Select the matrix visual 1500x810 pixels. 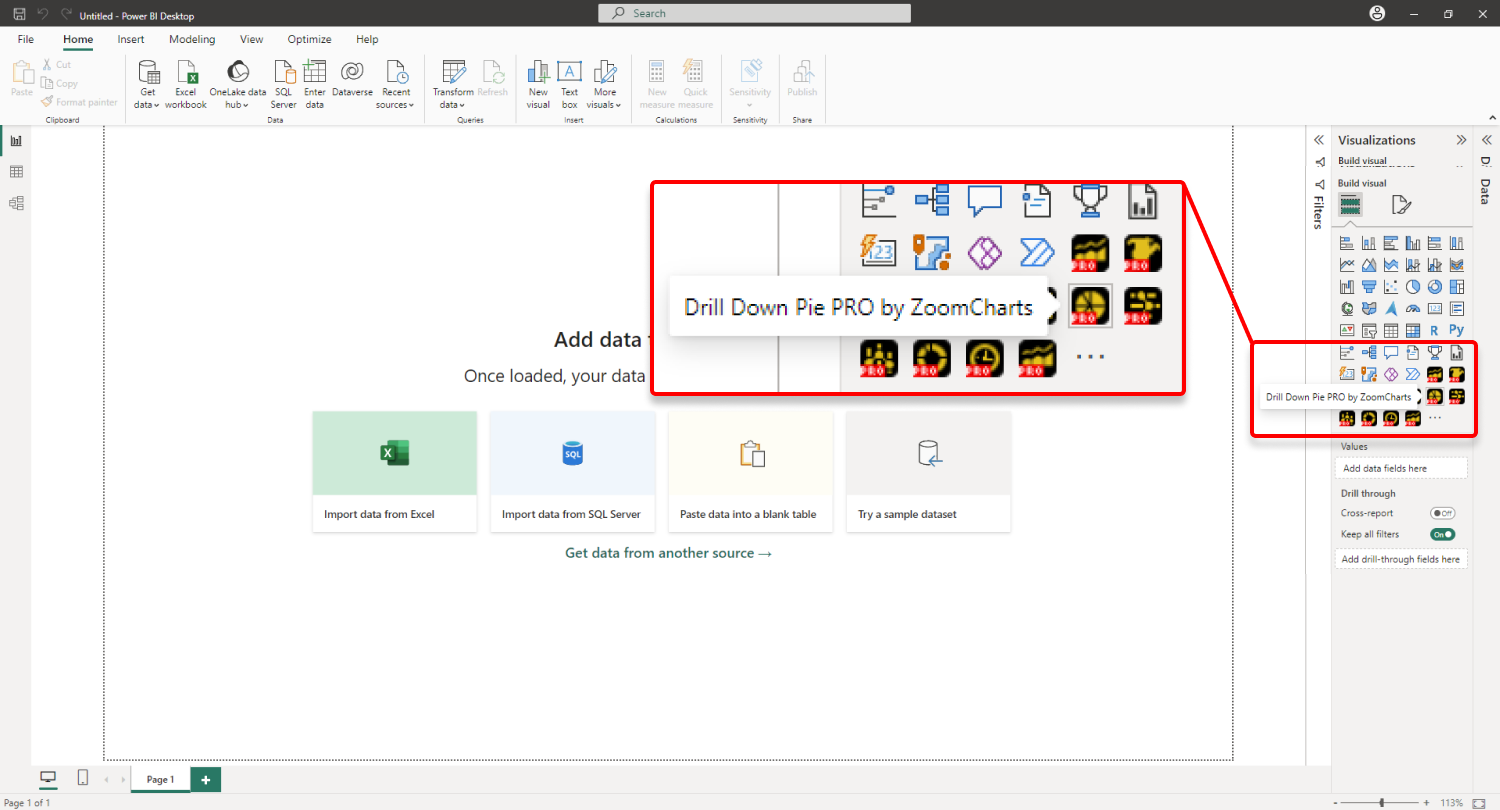(x=1413, y=330)
